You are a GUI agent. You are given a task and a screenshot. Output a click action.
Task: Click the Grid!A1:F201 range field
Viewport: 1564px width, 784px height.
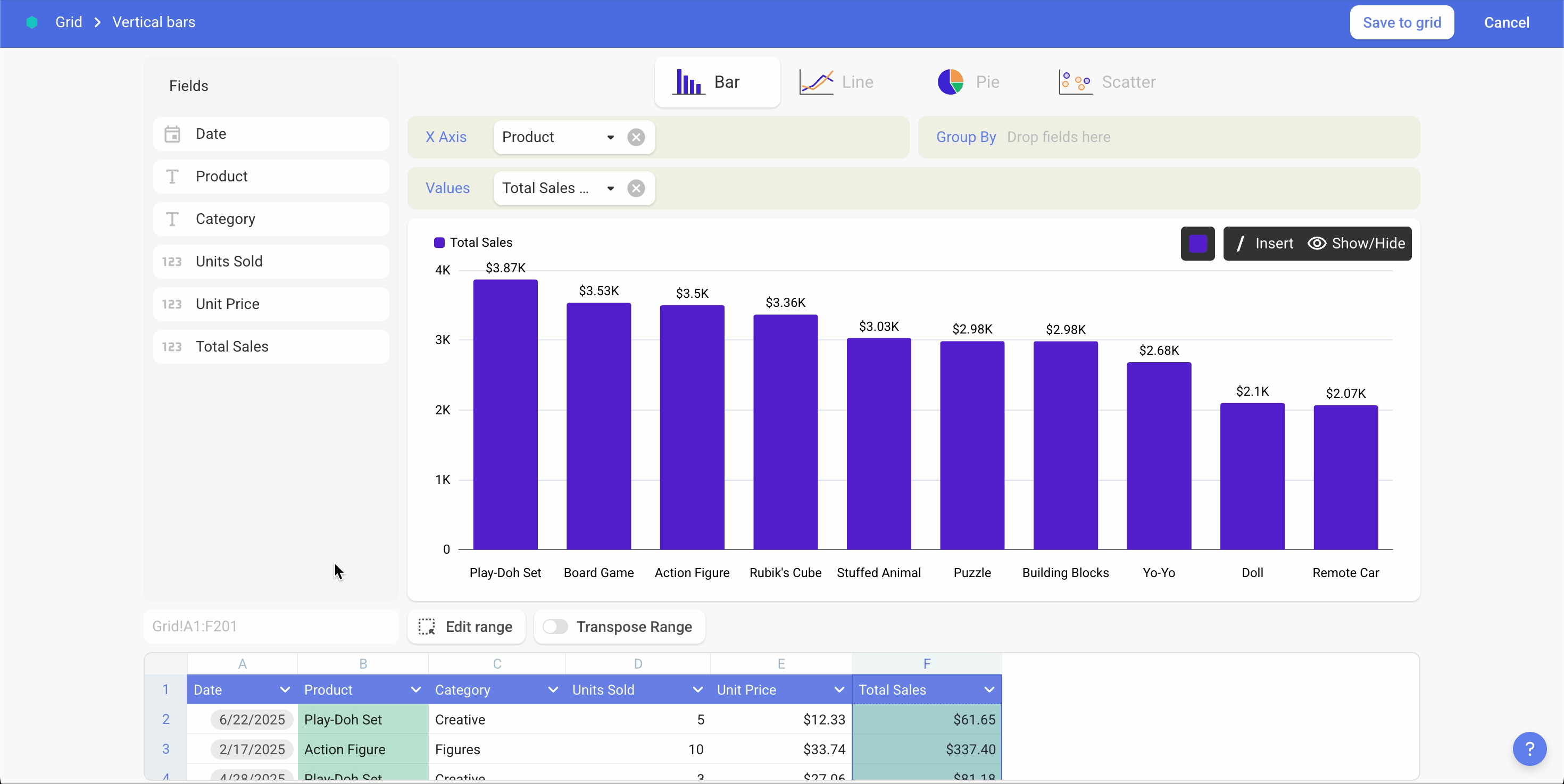pos(271,627)
